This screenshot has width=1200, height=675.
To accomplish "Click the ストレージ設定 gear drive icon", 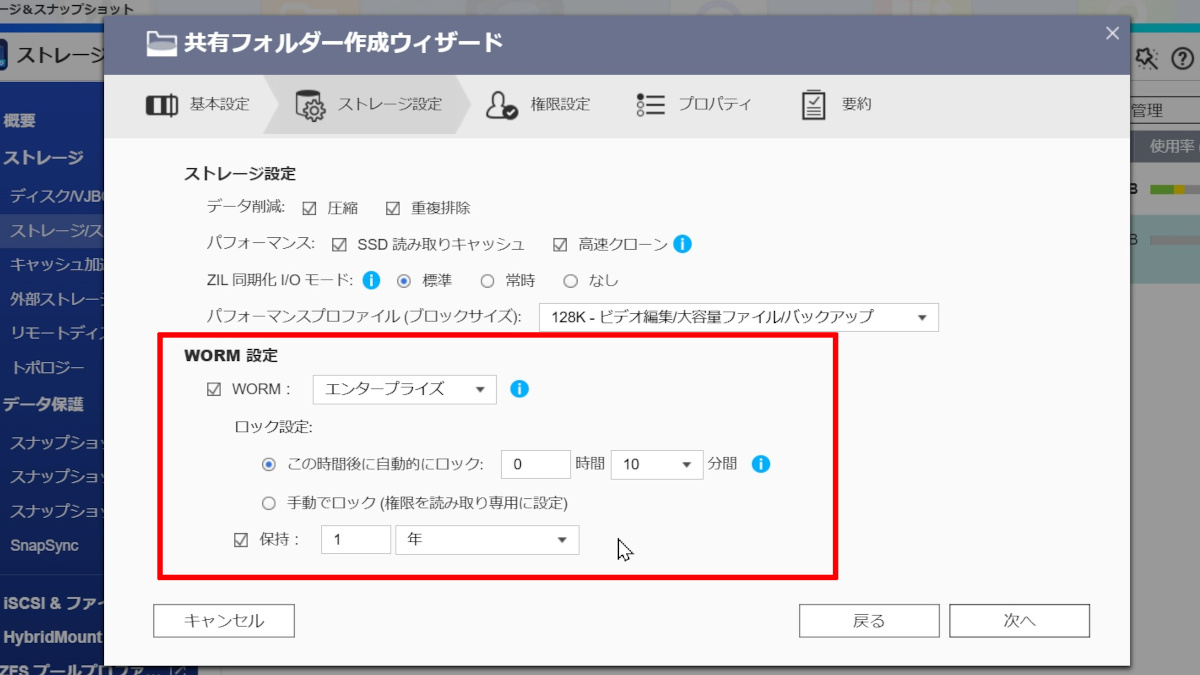I will [311, 105].
